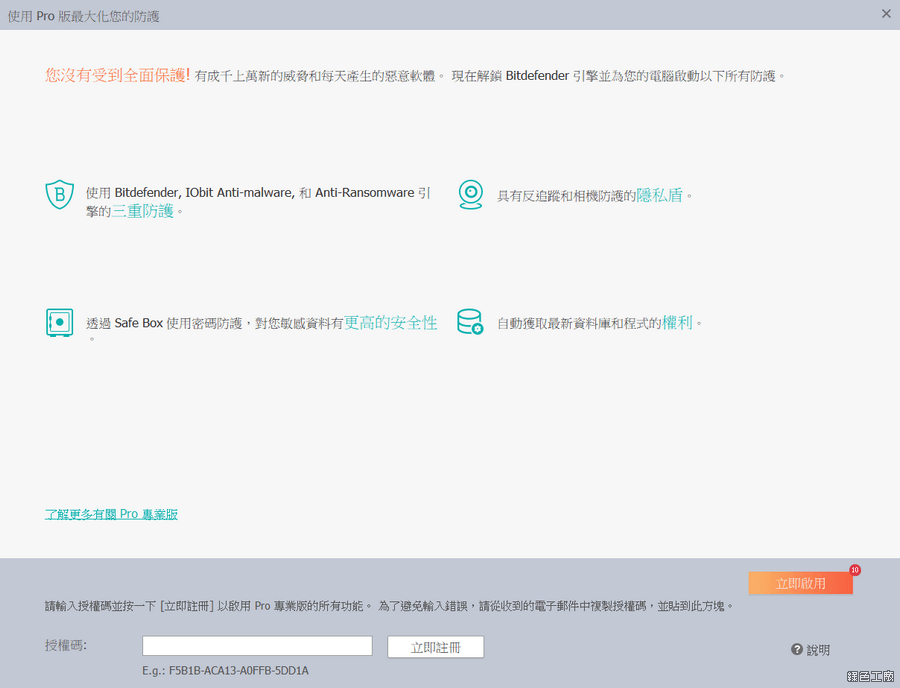Click the 隱私盾 highlighted text
This screenshot has width=900, height=688.
point(660,195)
